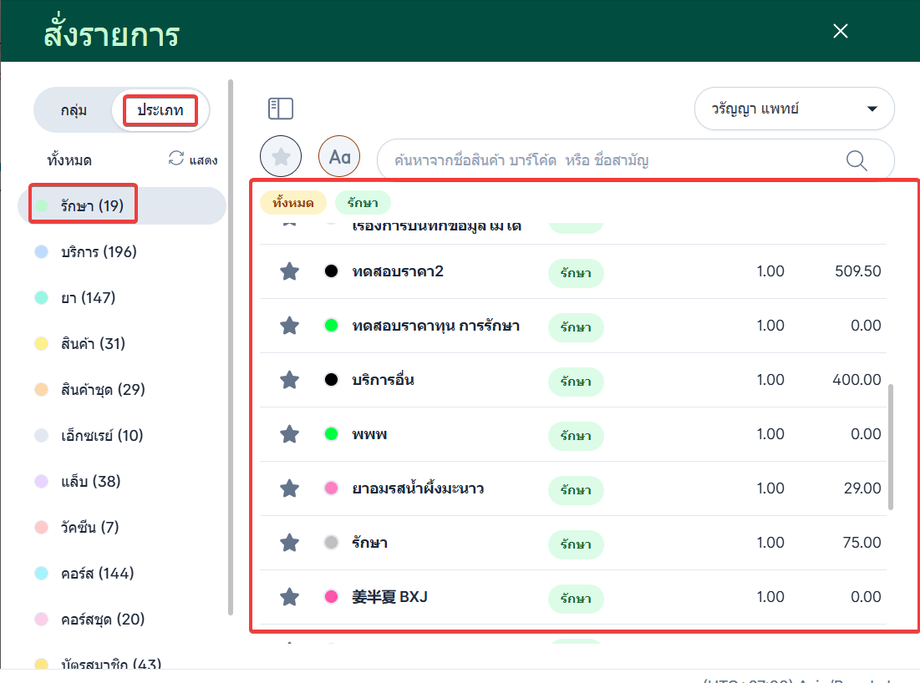Image resolution: width=920 pixels, height=683 pixels.
Task: Click black color dot of ทดสอบราคา2
Action: [331, 271]
